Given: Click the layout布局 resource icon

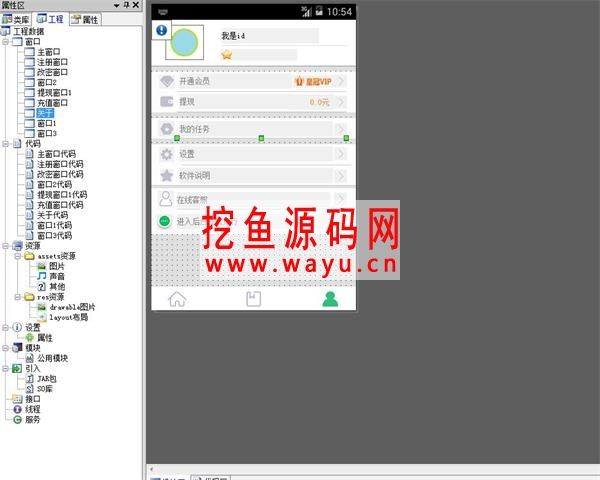Looking at the screenshot, I should pyautogui.click(x=41, y=317).
